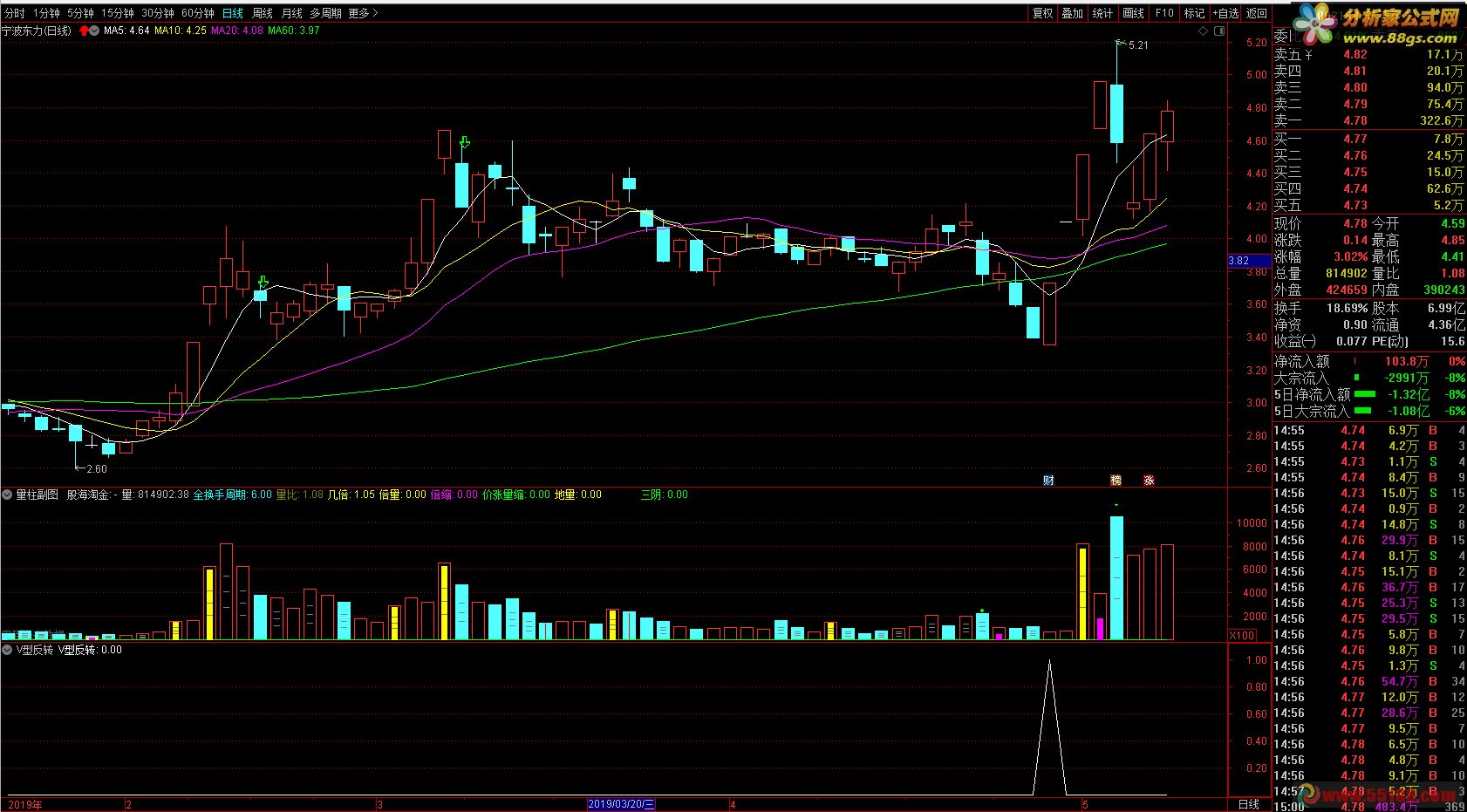Image resolution: width=1467 pixels, height=812 pixels.
Task: Click the 5日大宗流入 -1.08亿 row
Action: (1369, 411)
